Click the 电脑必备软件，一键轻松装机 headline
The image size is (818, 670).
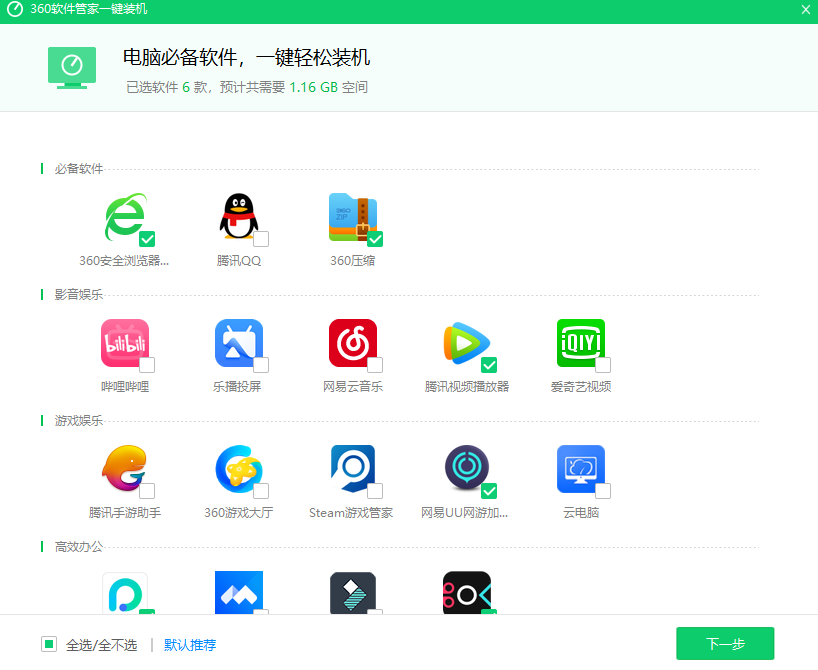click(246, 57)
